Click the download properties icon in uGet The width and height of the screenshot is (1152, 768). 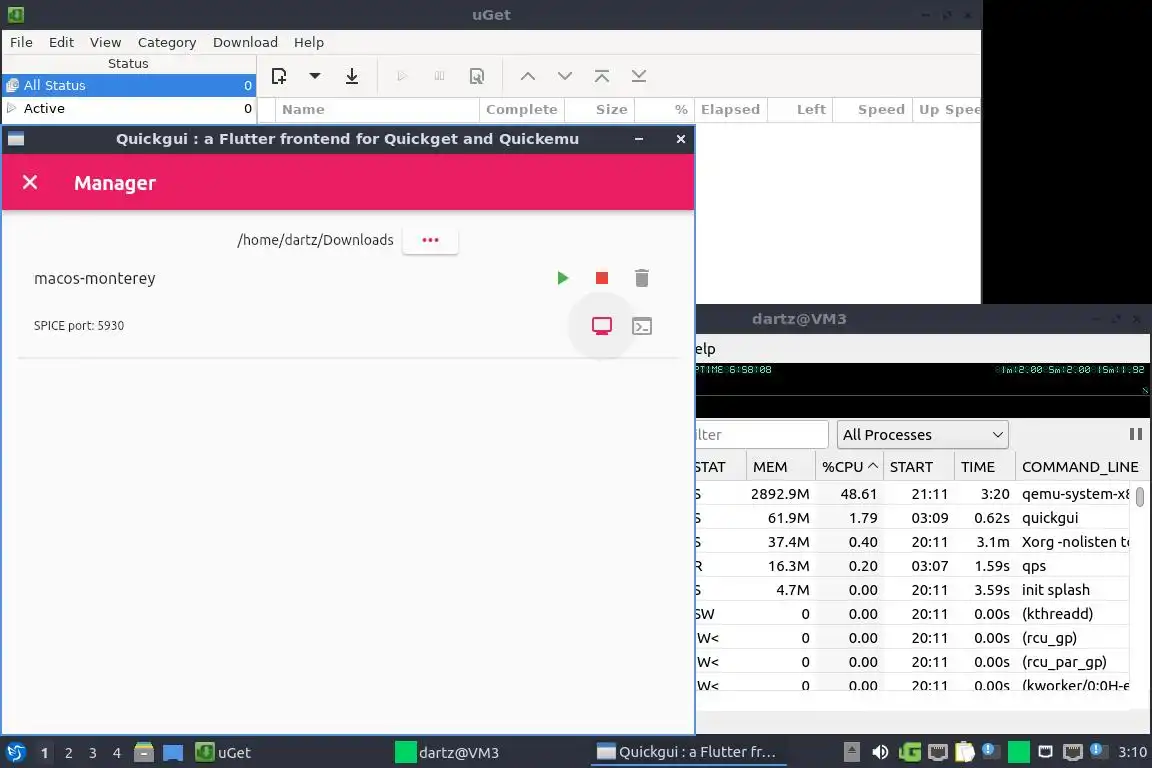[477, 76]
